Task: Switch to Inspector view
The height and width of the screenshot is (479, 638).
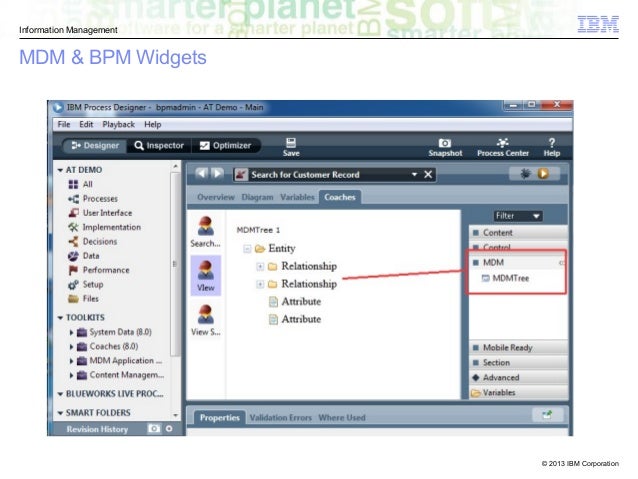Action: pos(159,145)
